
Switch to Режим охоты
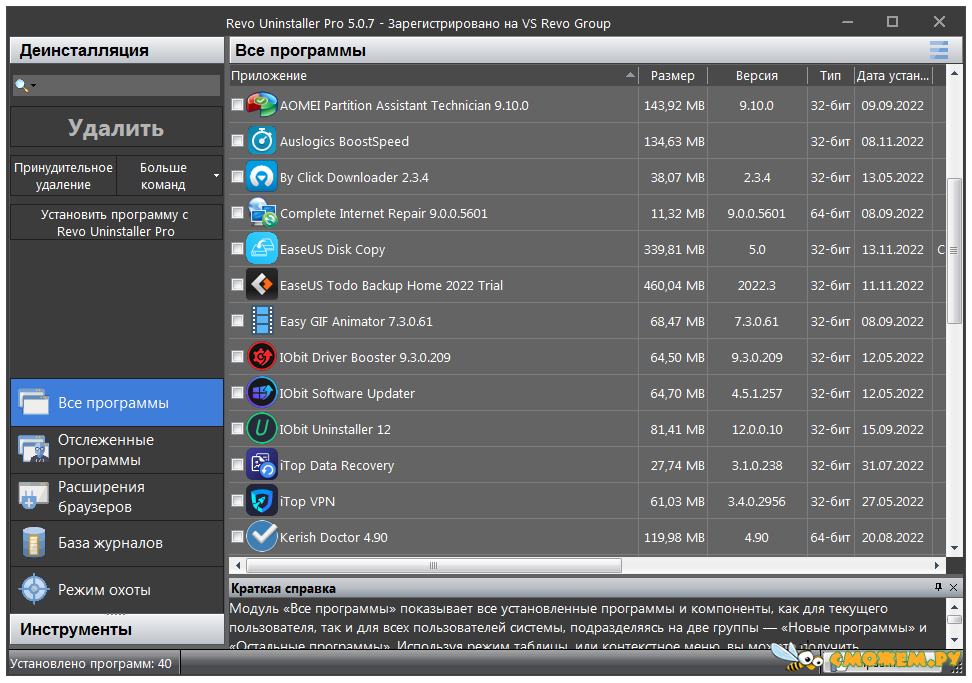coord(117,589)
